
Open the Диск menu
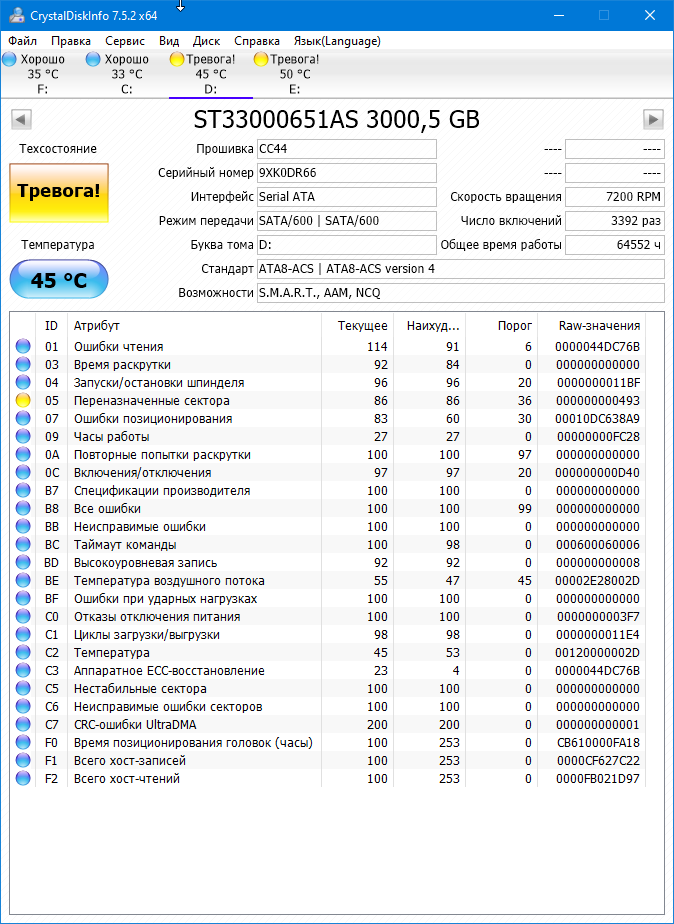207,41
